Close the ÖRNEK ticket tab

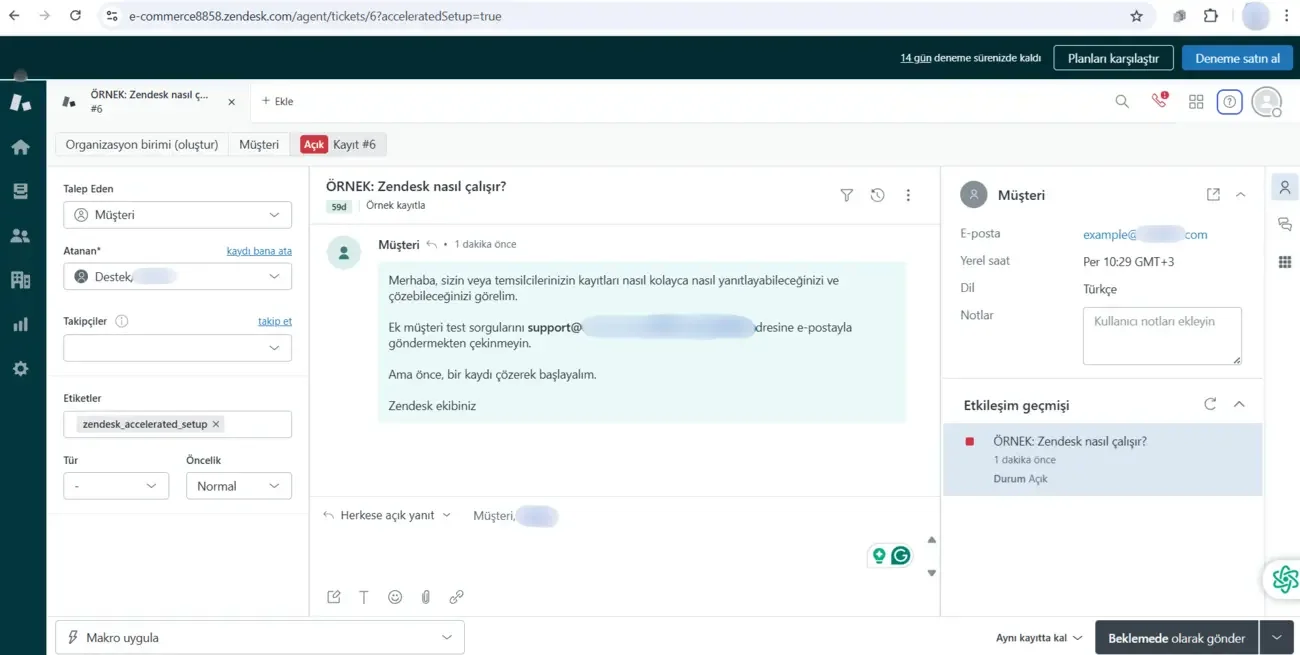click(232, 101)
